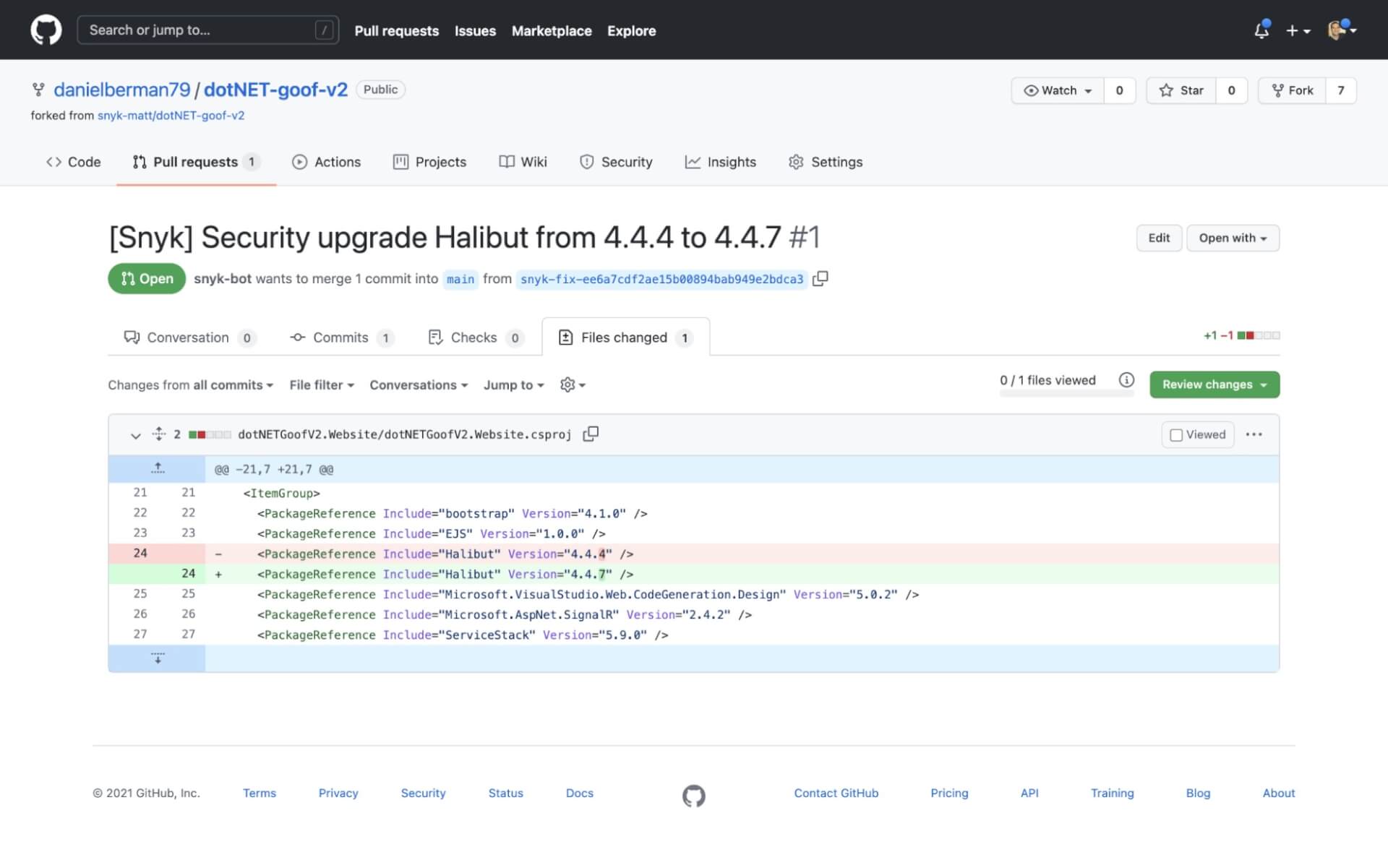Open the Commits tab
The image size is (1388, 868).
click(340, 338)
